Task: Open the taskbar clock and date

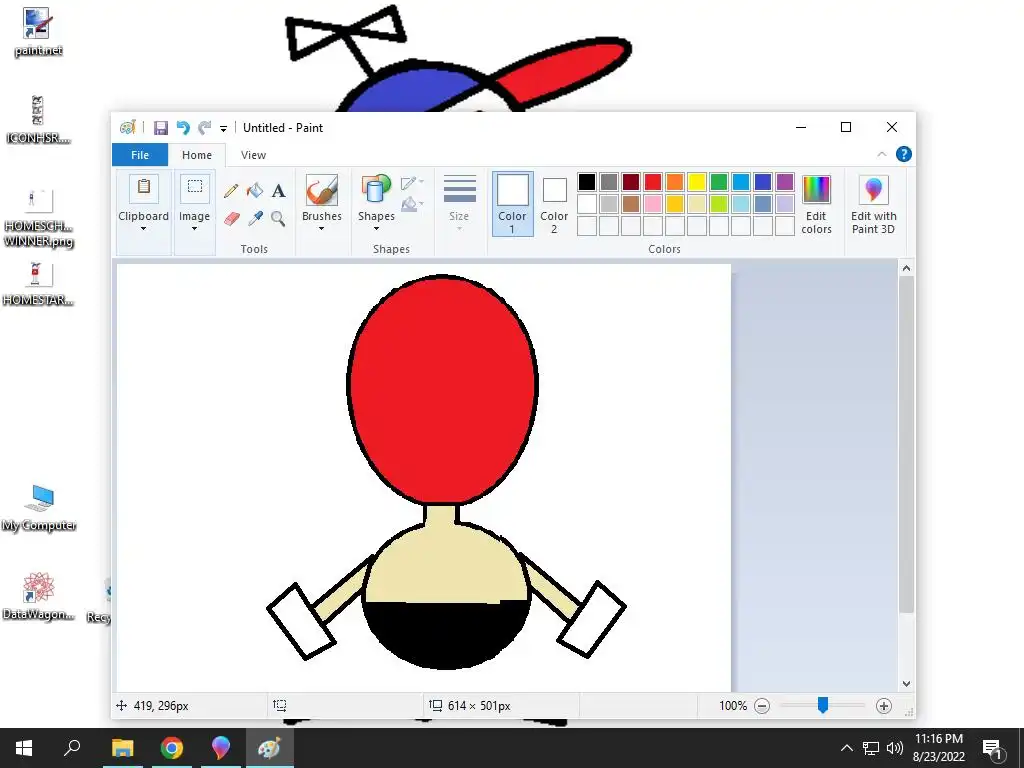Action: [x=938, y=748]
